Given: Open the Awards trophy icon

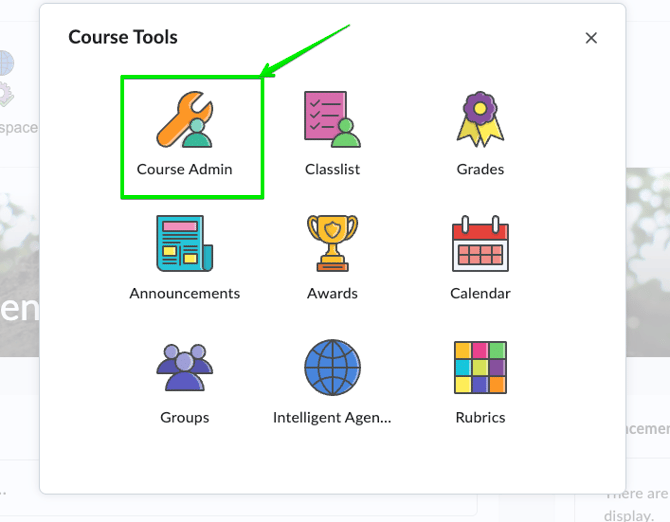Looking at the screenshot, I should click(332, 243).
